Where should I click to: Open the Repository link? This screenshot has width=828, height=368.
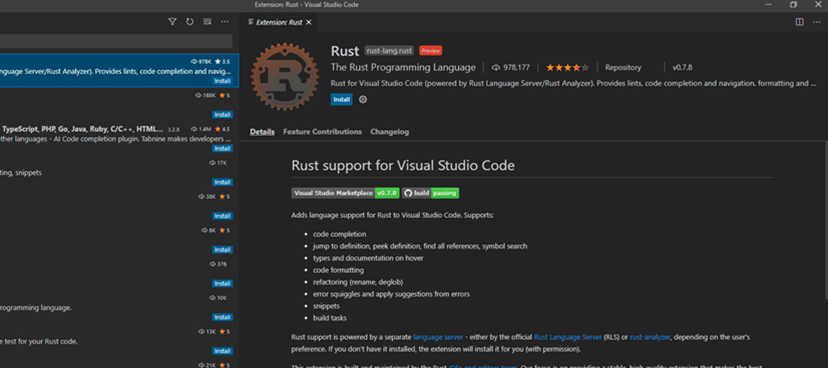[x=623, y=68]
